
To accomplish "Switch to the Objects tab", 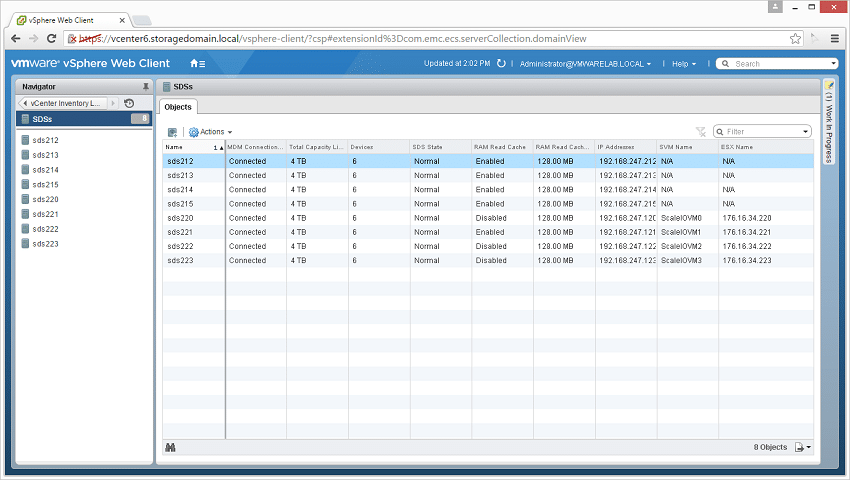I will 178,107.
